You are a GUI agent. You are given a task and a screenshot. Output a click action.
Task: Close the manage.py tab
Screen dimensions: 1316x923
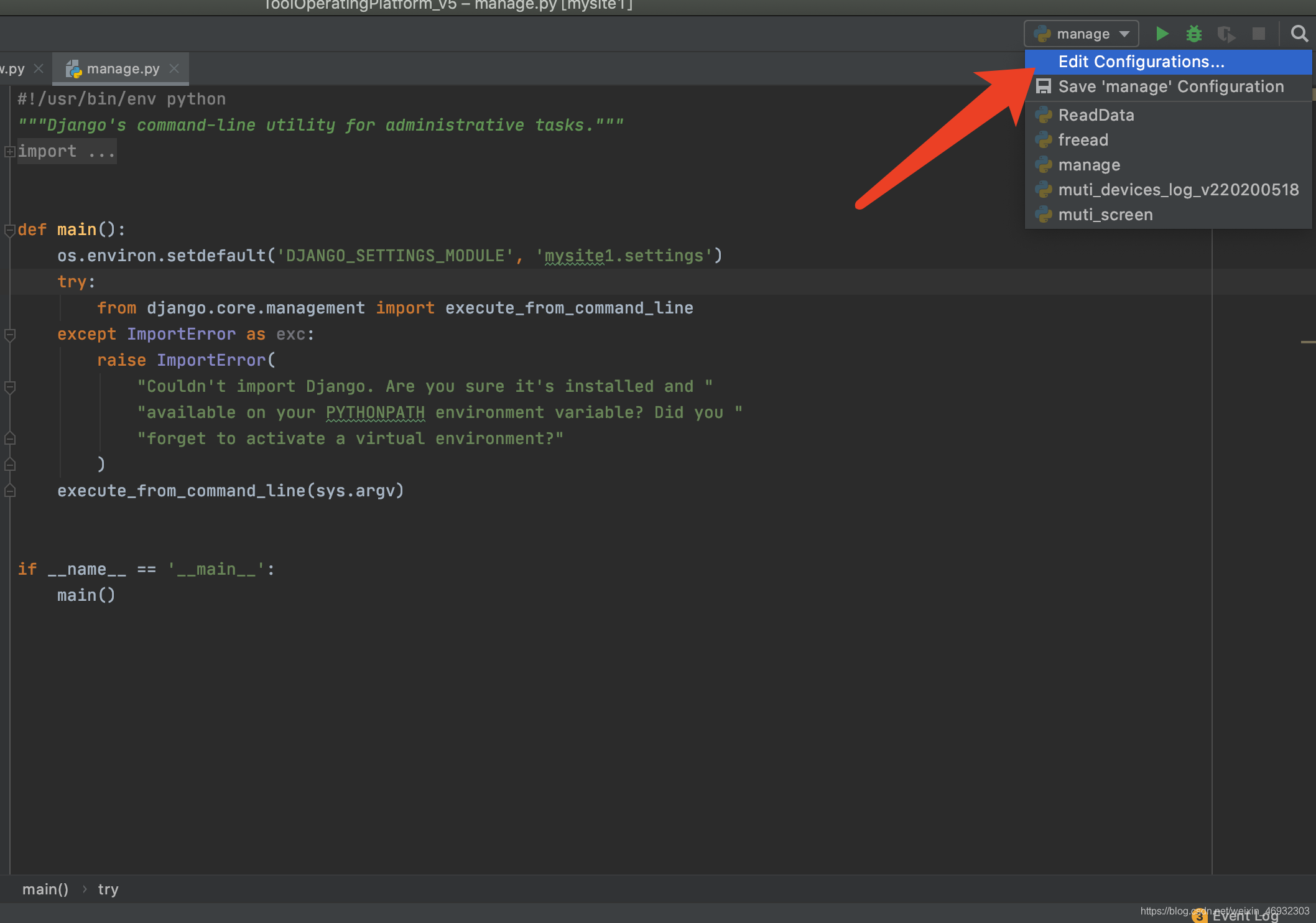click(175, 68)
